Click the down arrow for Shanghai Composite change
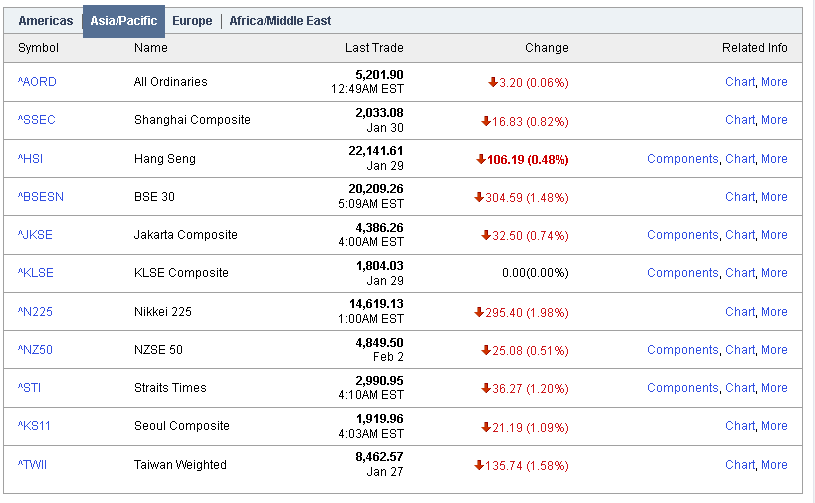The height and width of the screenshot is (503, 815). (x=486, y=120)
